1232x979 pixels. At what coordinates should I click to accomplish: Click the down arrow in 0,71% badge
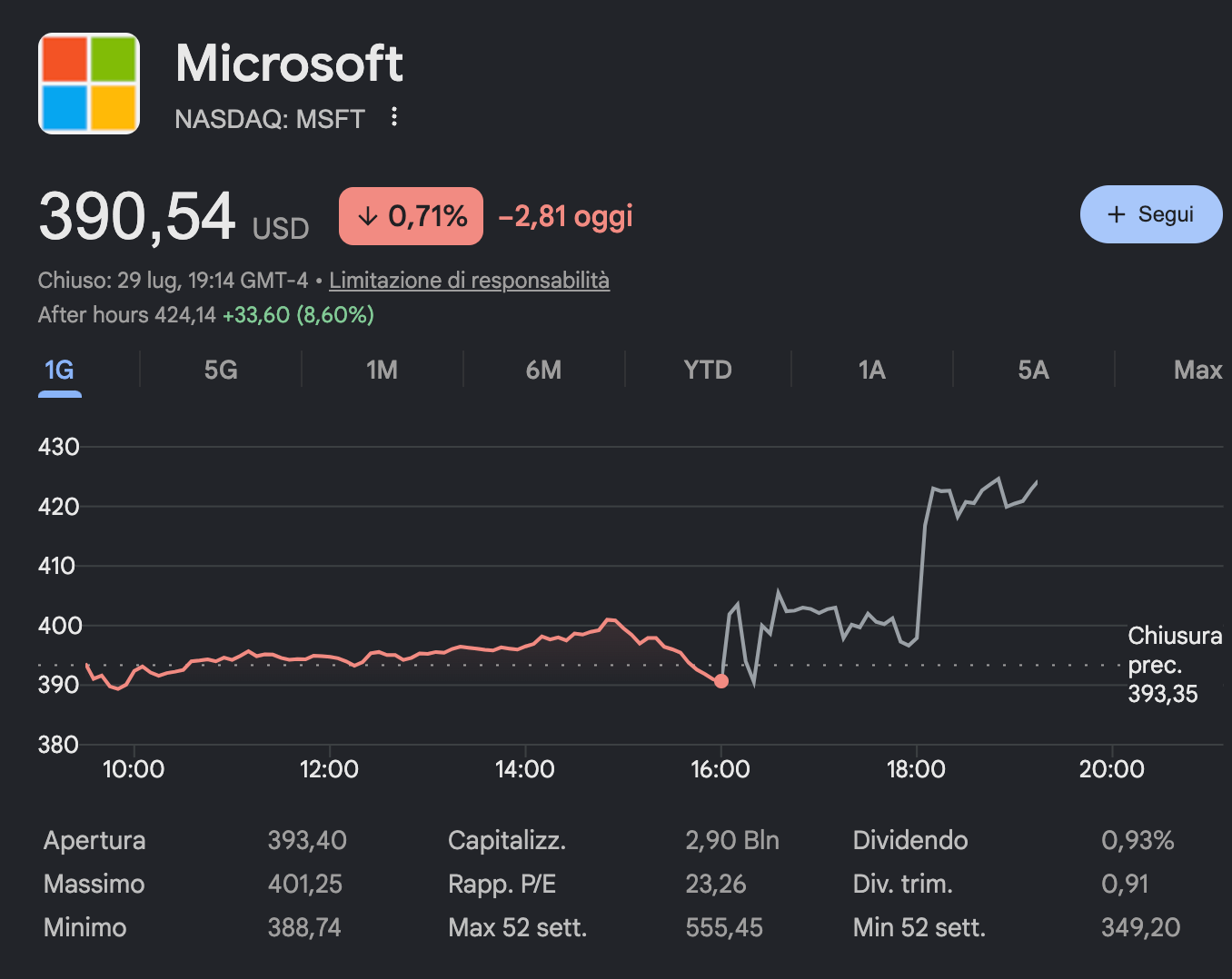(367, 216)
